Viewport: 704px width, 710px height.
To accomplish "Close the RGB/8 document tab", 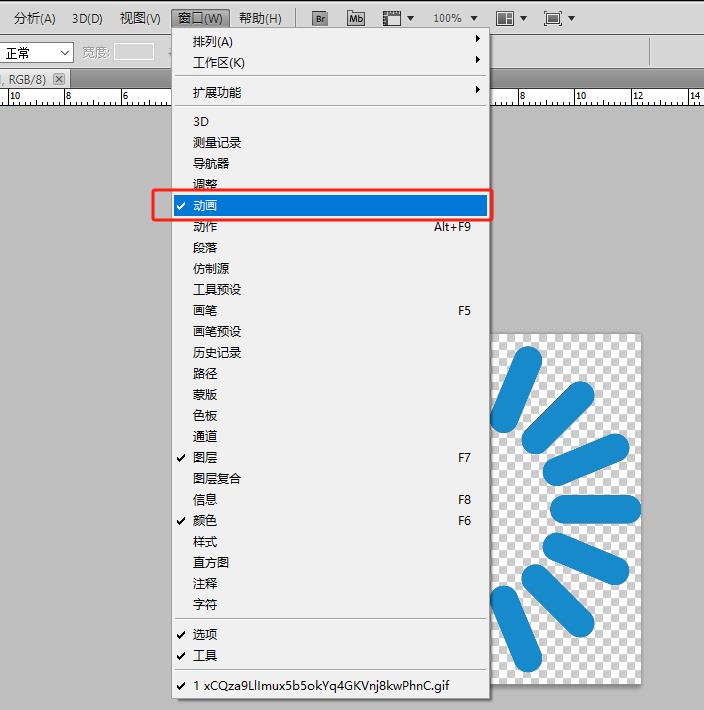I will (59, 79).
